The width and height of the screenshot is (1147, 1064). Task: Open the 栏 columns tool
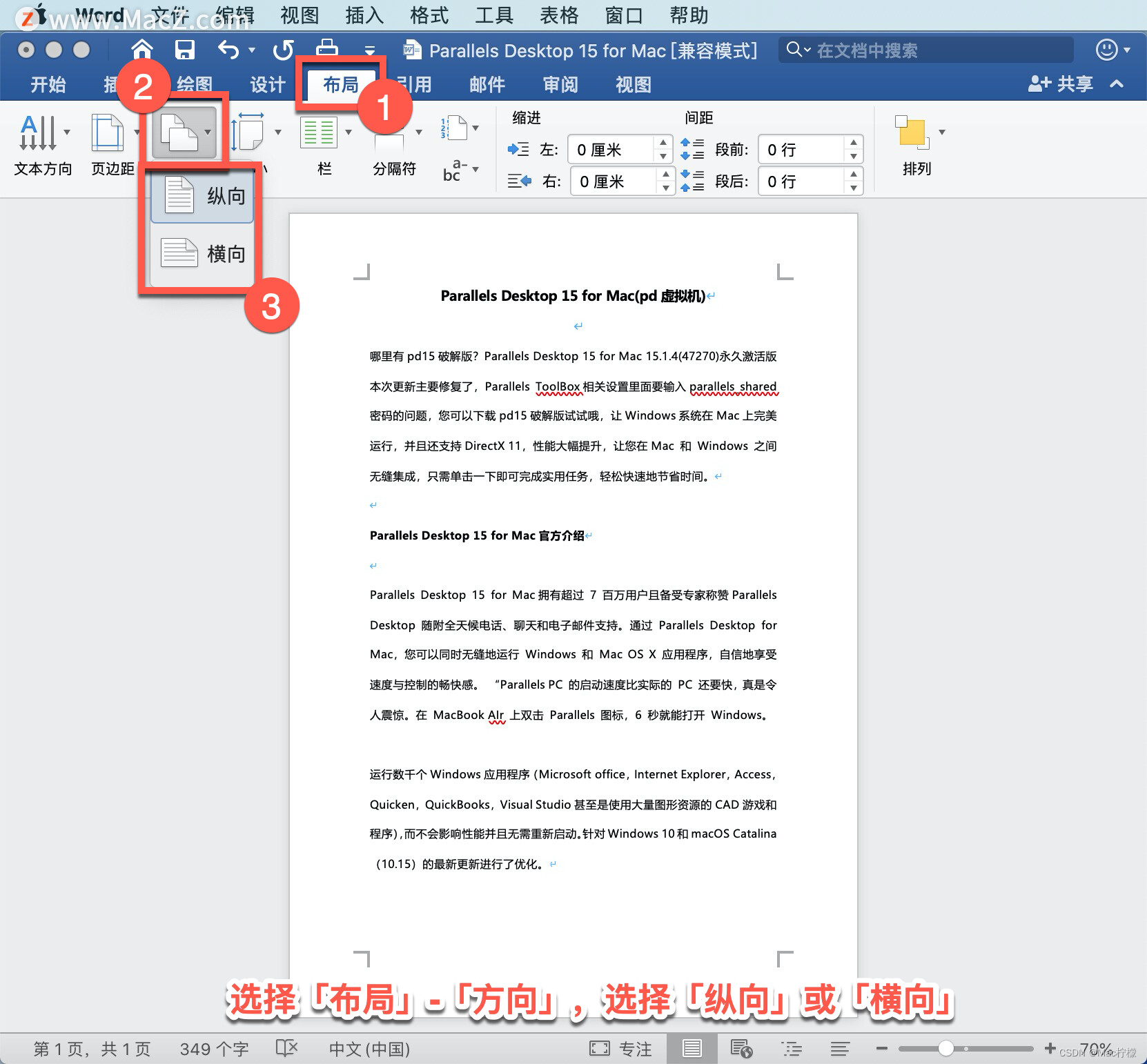click(319, 132)
